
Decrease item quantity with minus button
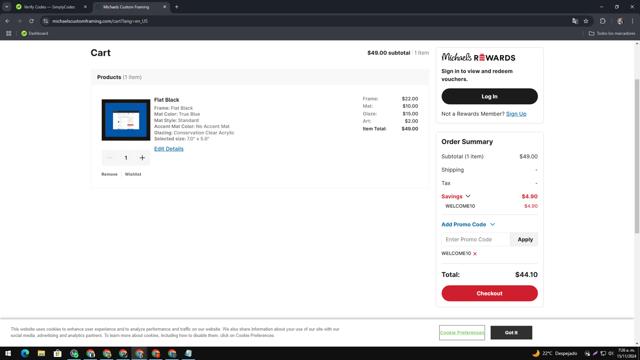[109, 158]
